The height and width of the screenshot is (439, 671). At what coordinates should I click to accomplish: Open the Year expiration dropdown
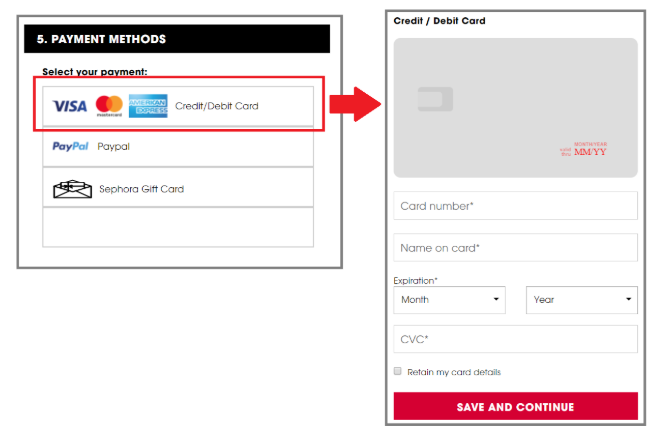(x=582, y=300)
